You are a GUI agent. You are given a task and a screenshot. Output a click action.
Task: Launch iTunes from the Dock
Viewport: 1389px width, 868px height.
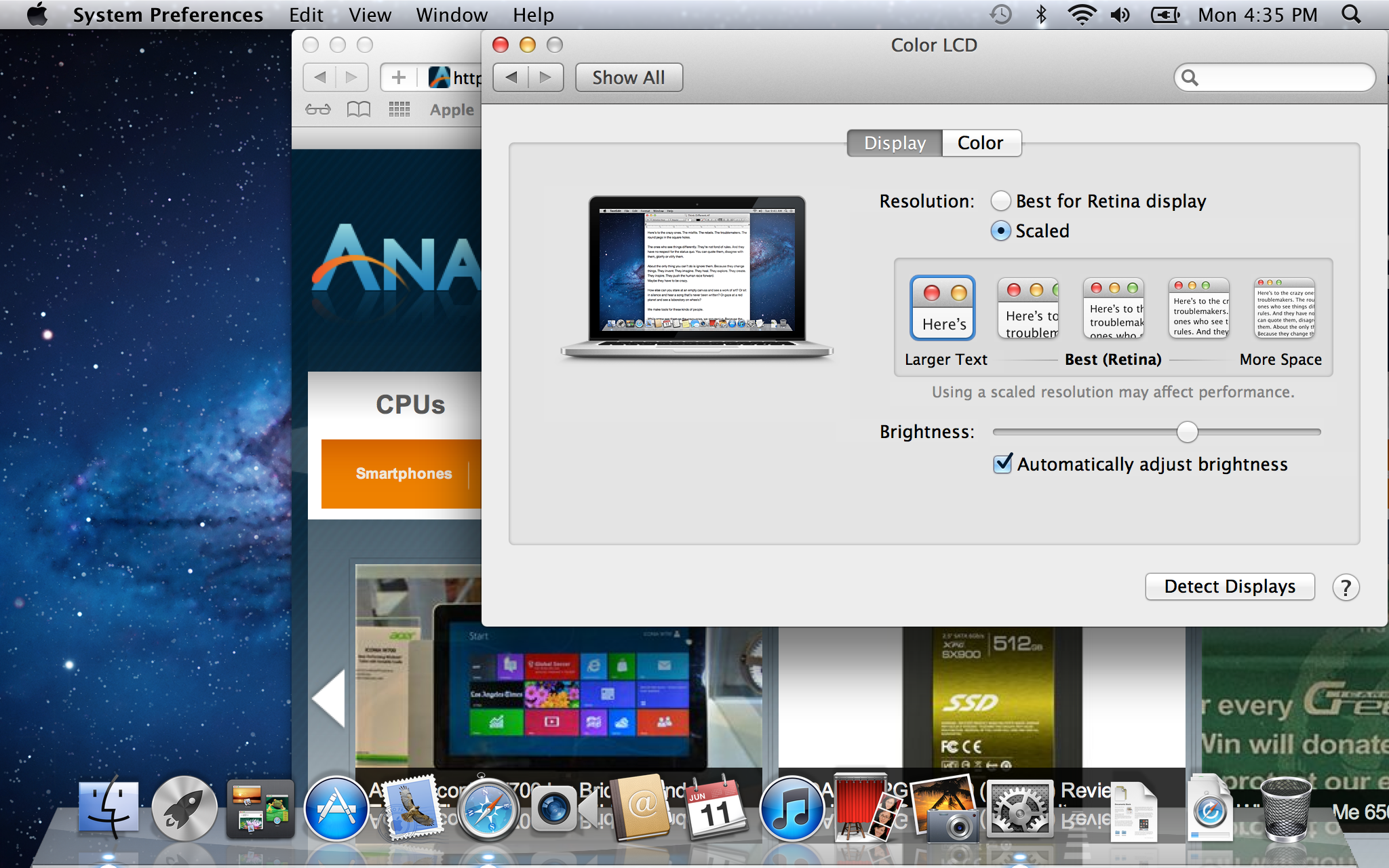coord(791,809)
